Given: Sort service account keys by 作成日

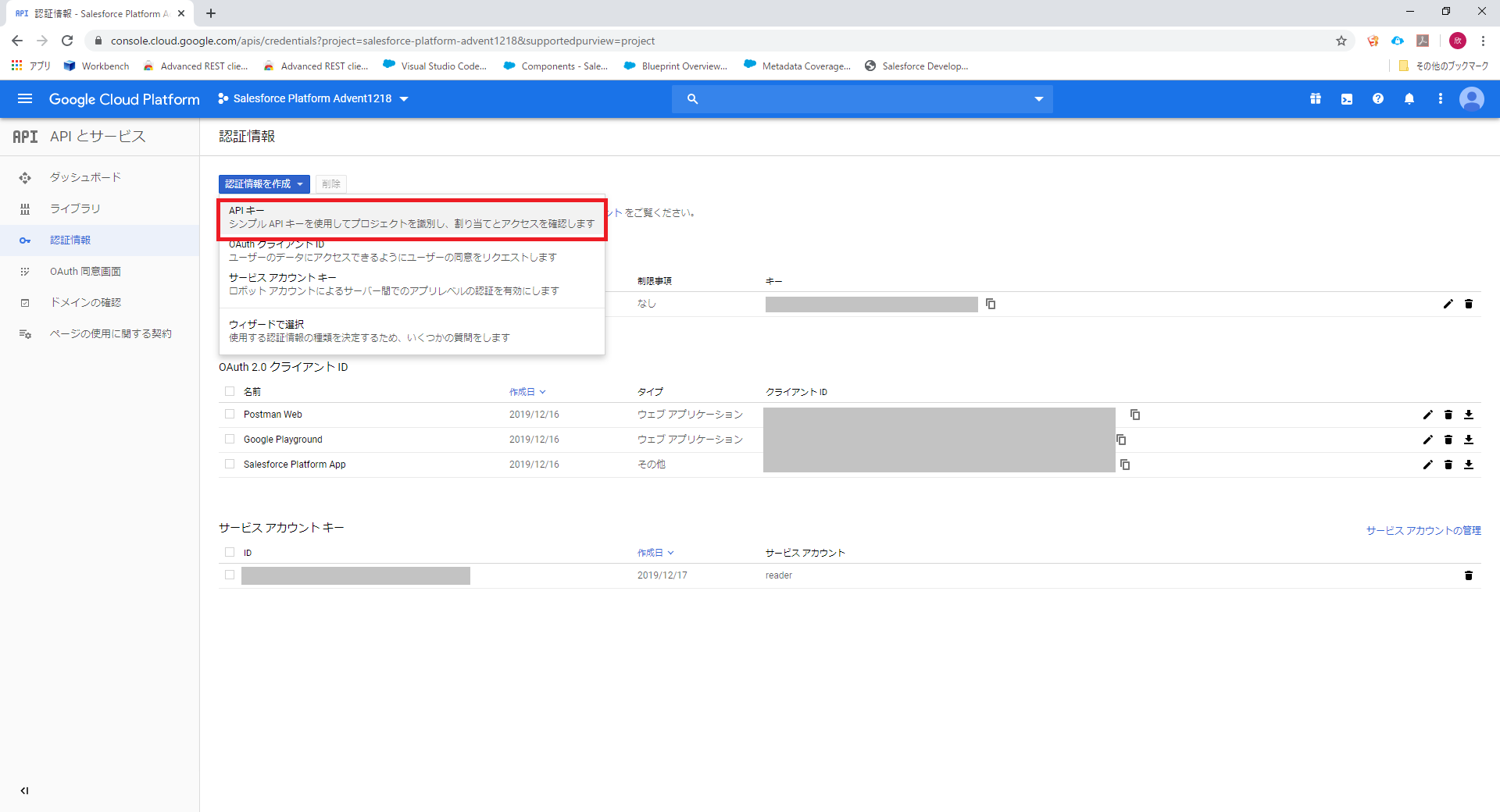Looking at the screenshot, I should point(655,553).
